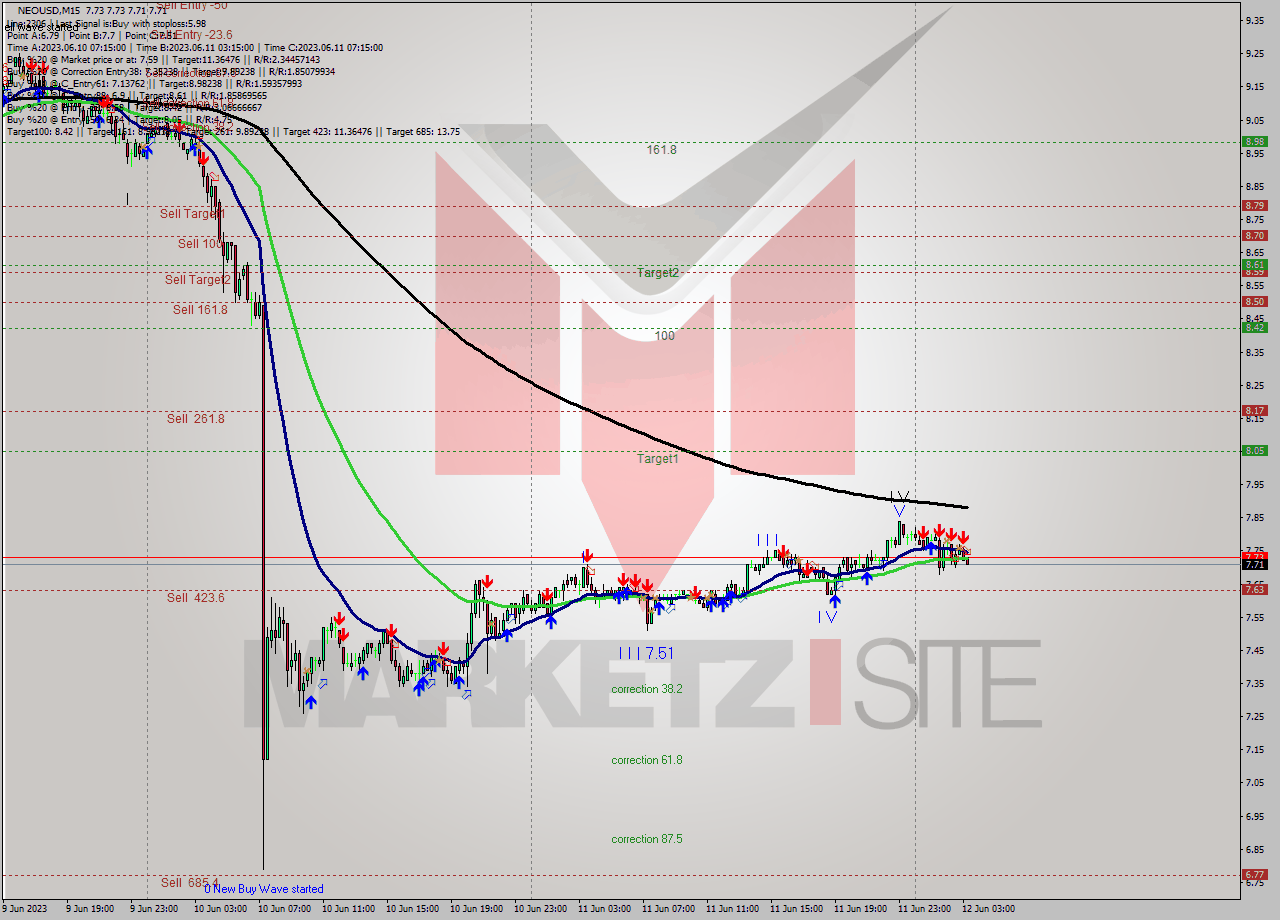Click the black 7.71 current price tag
Viewport: 1280px width, 920px height.
(x=1254, y=565)
